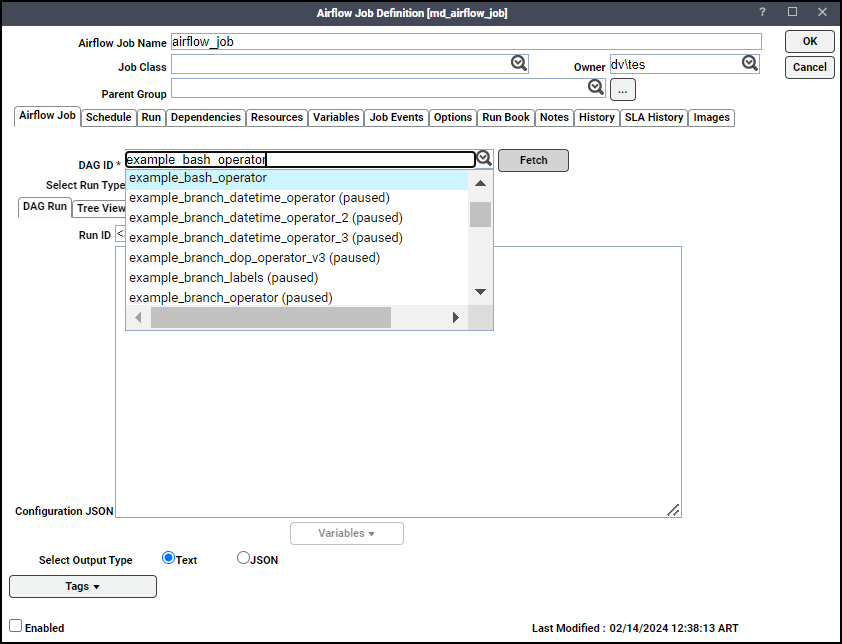This screenshot has height=644, width=842.
Task: Toggle the Enabled checkbox
Action: coord(16,626)
